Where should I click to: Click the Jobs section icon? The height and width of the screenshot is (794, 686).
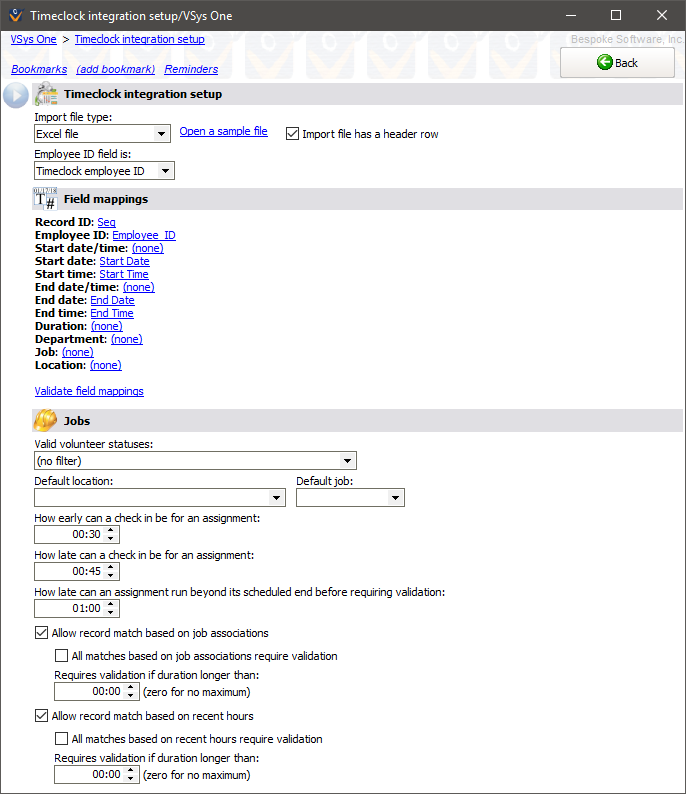pos(46,421)
